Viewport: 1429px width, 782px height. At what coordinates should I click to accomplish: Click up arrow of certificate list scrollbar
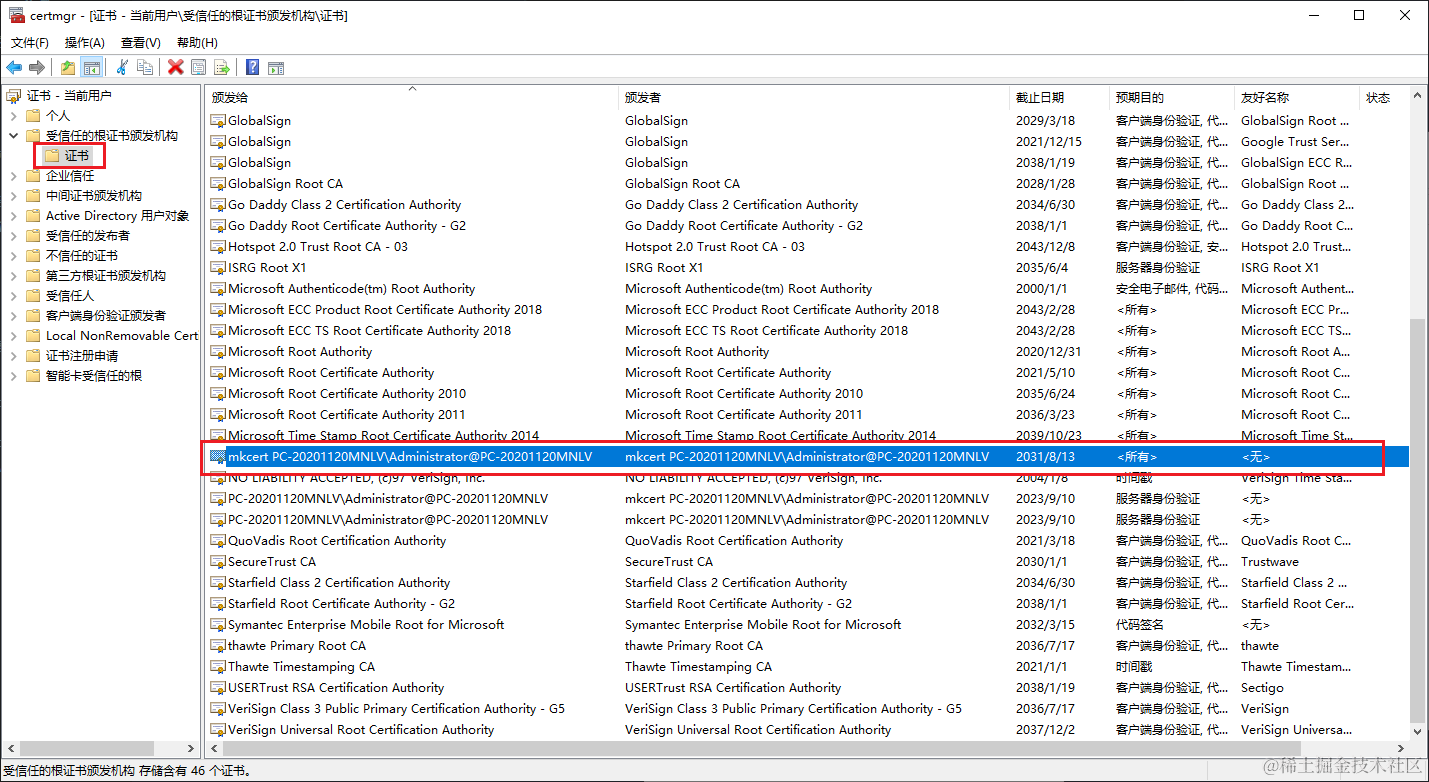(1418, 95)
